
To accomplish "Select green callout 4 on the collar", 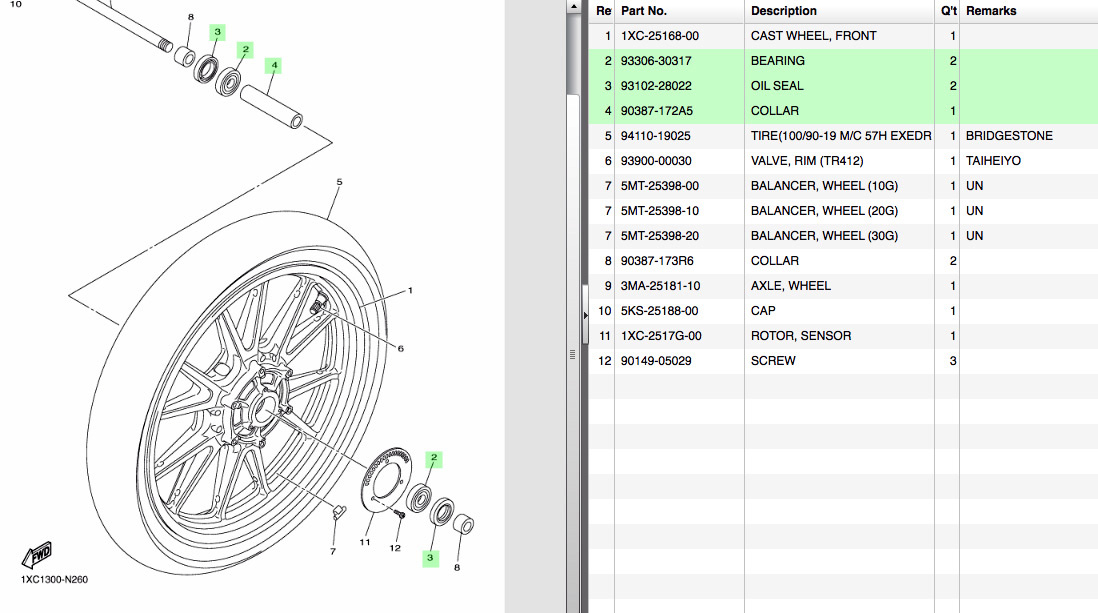I will click(x=274, y=66).
